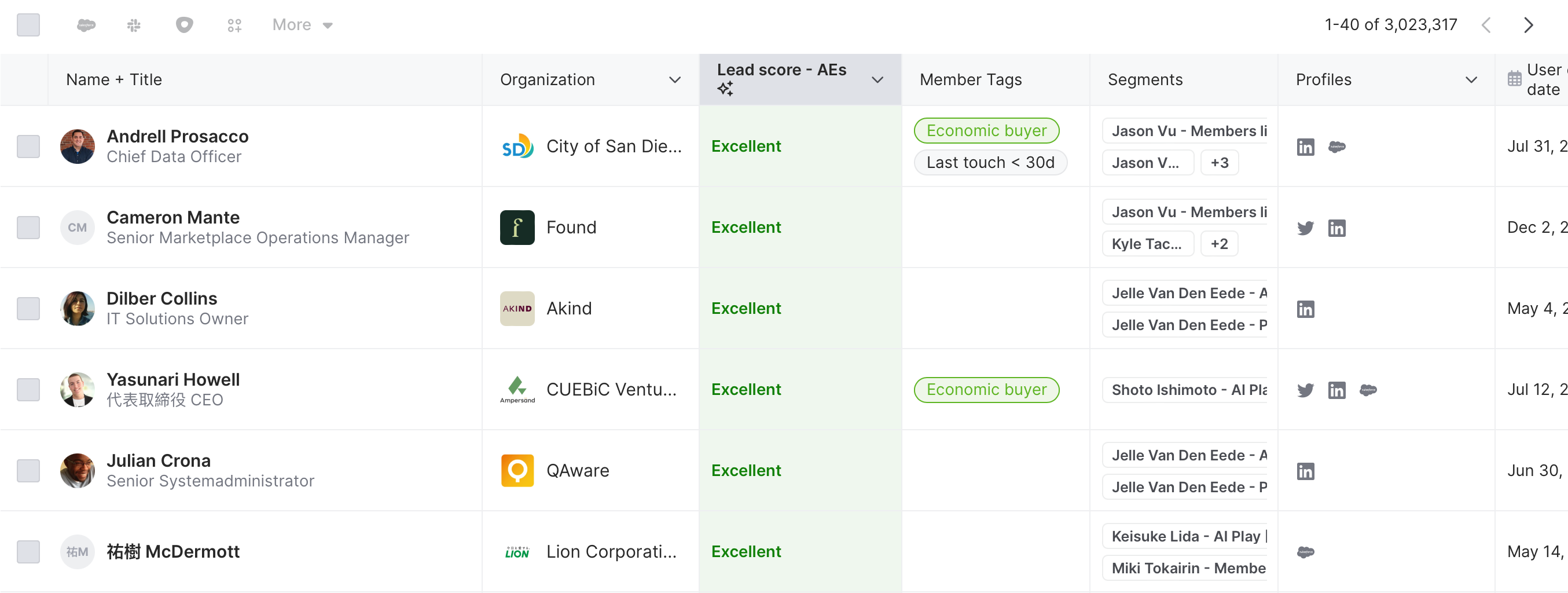This screenshot has height=593, width=1568.
Task: Open the Lead score - AEs column menu
Action: [877, 80]
